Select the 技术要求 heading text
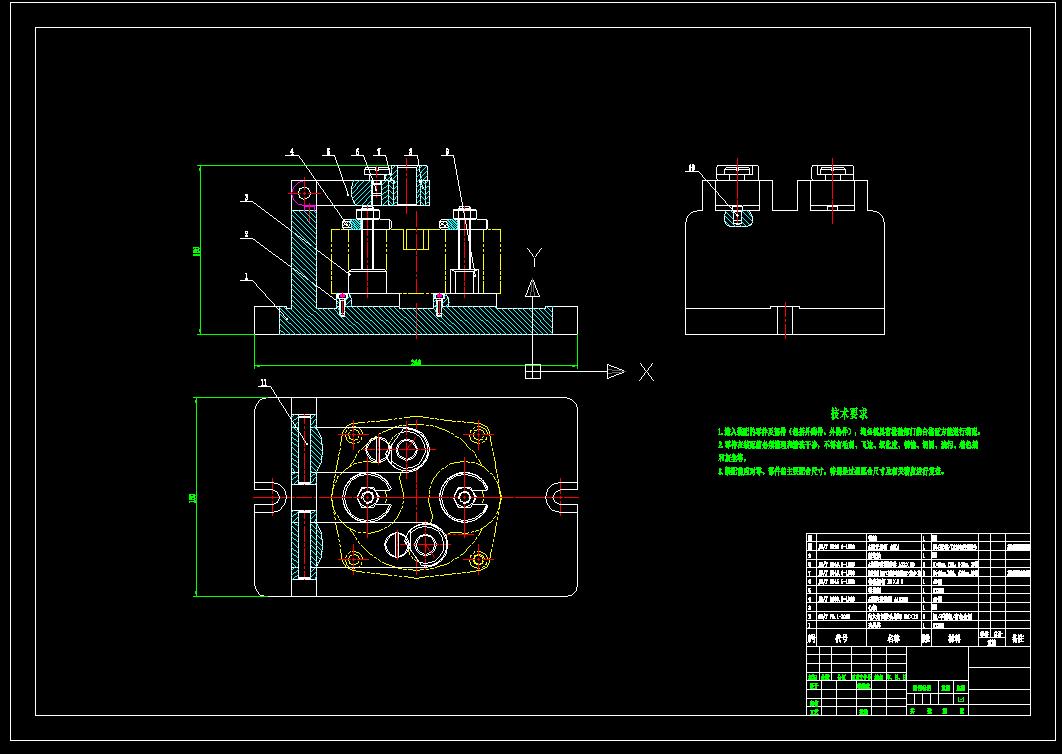 point(849,413)
